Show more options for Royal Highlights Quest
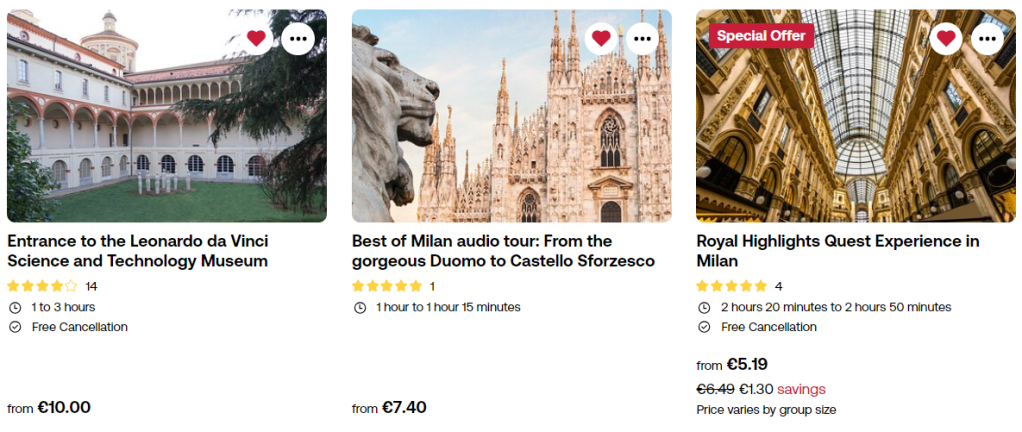1022x432 pixels. tap(987, 39)
